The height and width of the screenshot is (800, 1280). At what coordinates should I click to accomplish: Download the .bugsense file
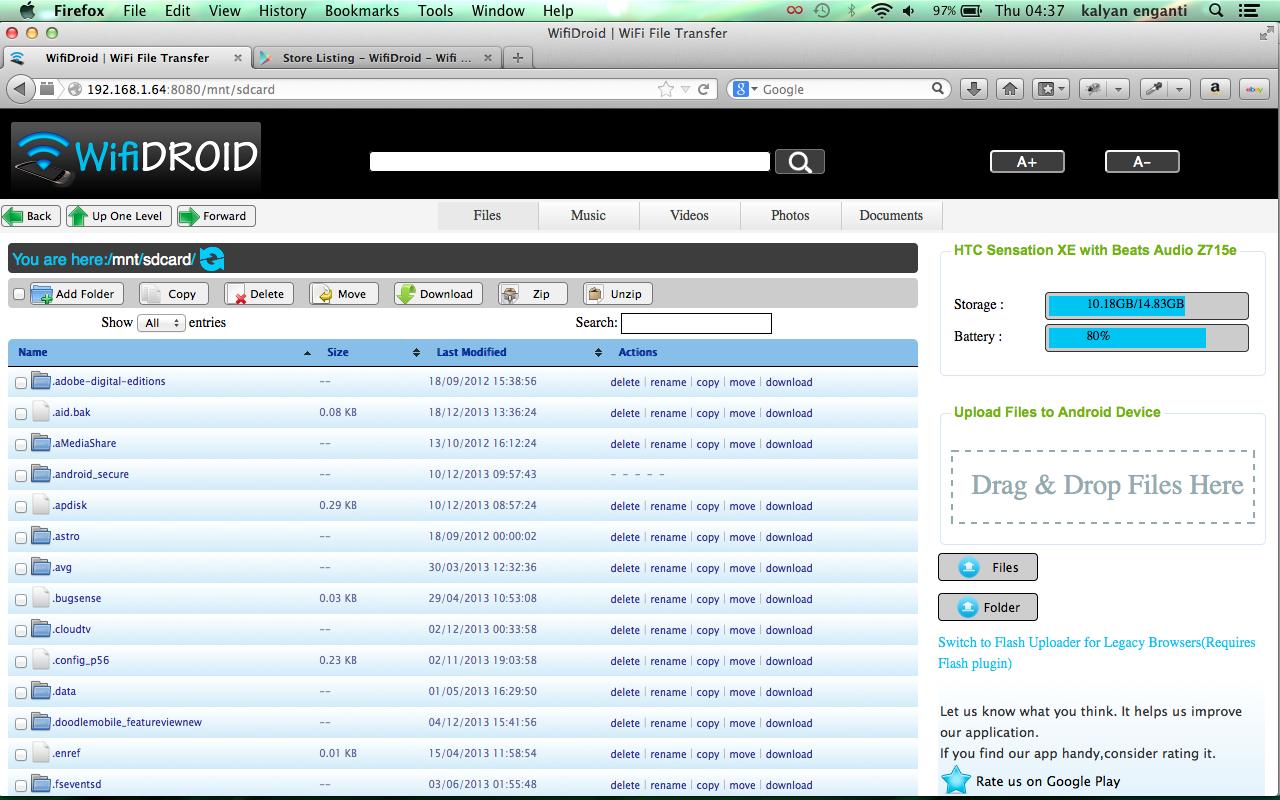click(x=789, y=598)
